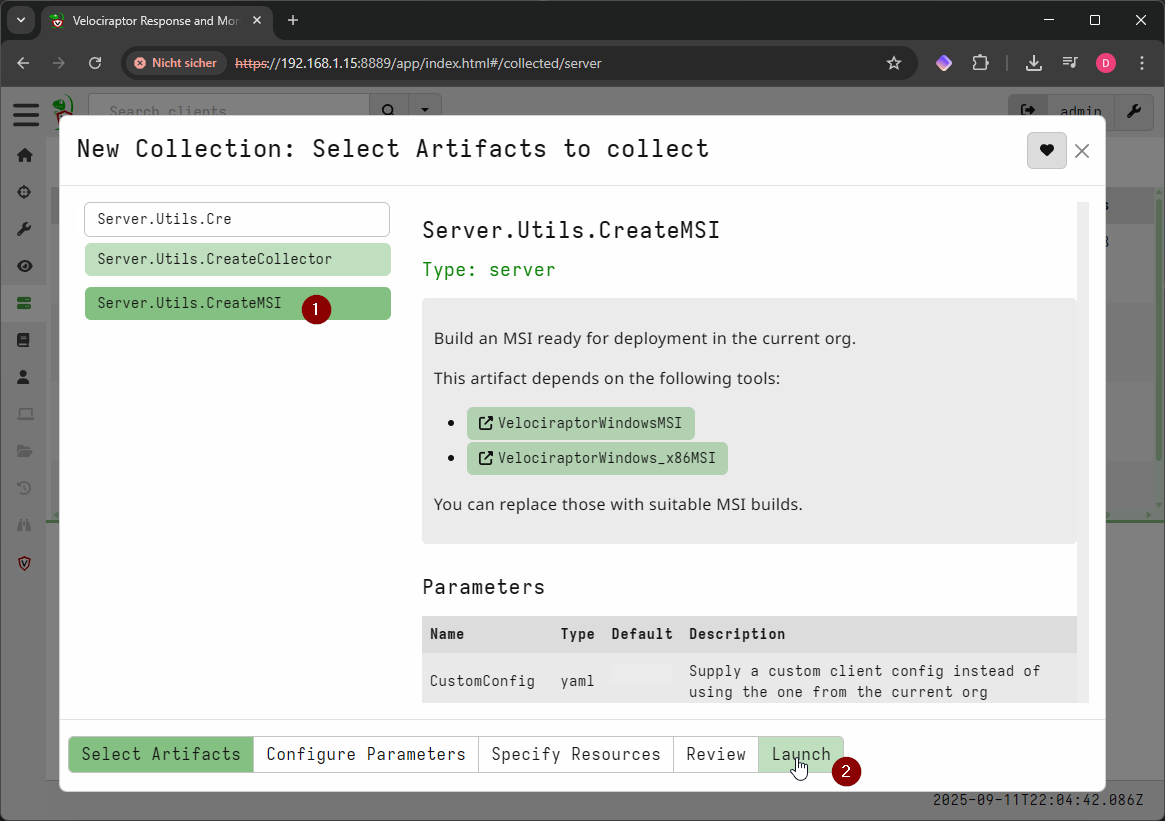Click the admin user button
Screen dimensions: 1165x821
[x=1080, y=111]
